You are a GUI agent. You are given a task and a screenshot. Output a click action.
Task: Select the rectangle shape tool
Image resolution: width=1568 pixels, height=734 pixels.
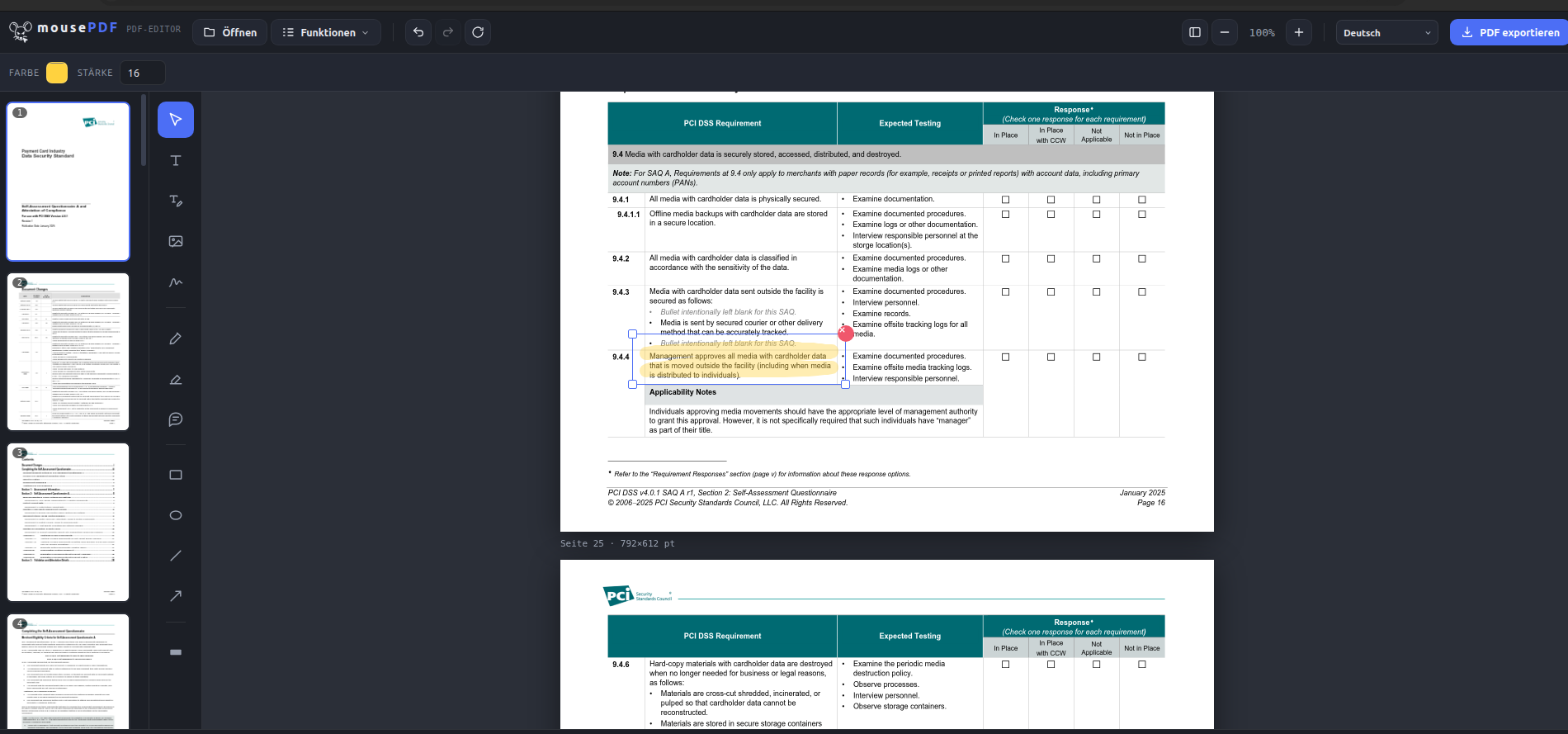[176, 475]
